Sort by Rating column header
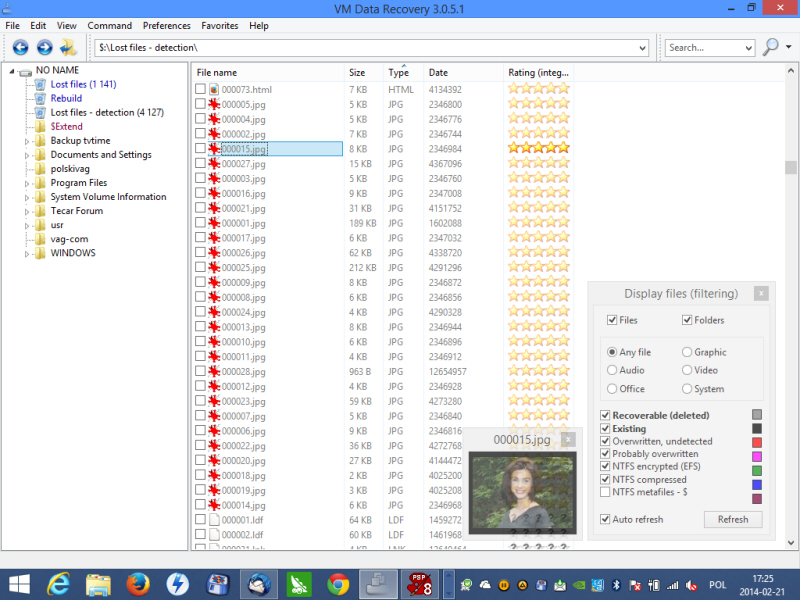This screenshot has height=600, width=800. 538,72
